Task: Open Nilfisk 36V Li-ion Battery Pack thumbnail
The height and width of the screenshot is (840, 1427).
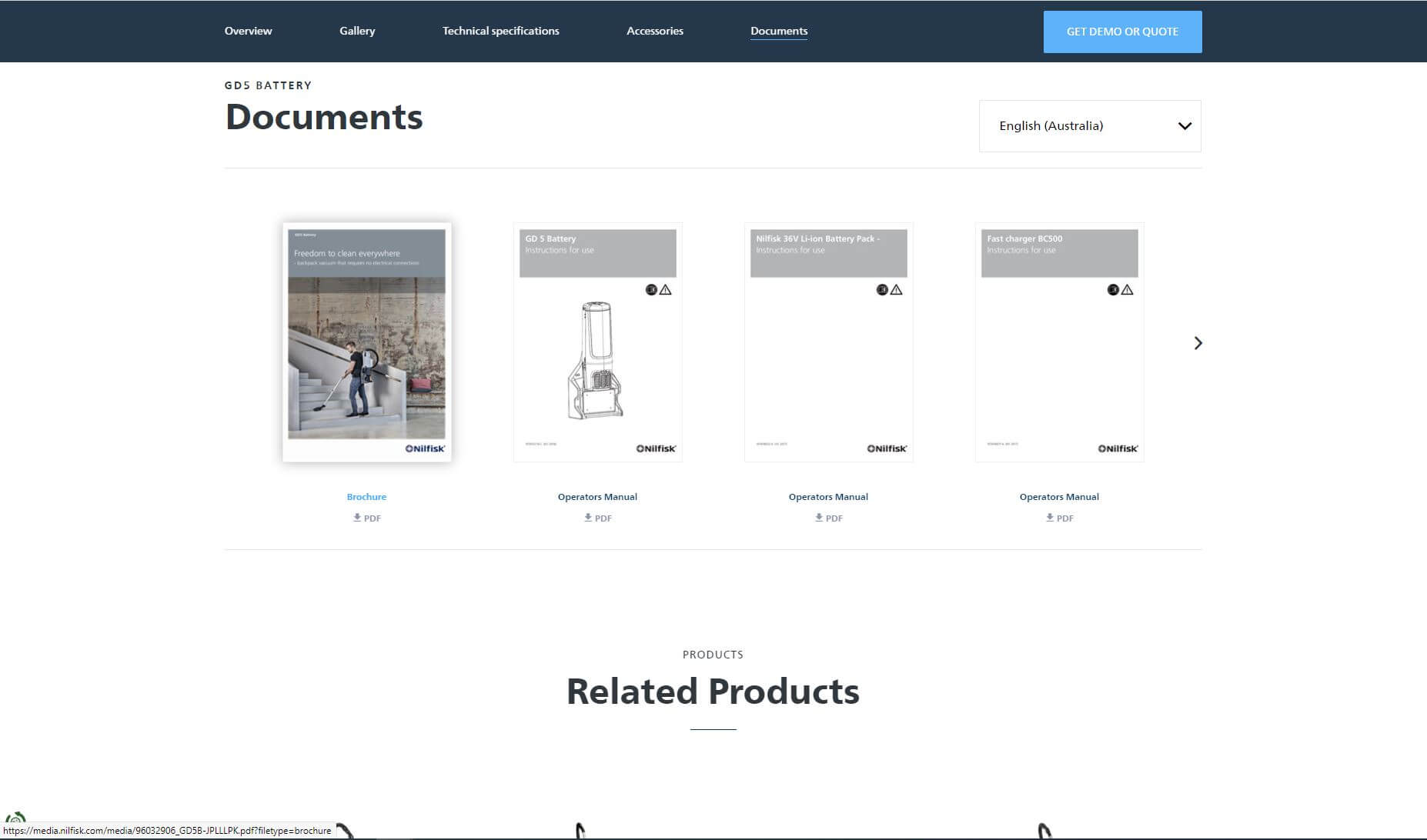Action: tap(828, 342)
